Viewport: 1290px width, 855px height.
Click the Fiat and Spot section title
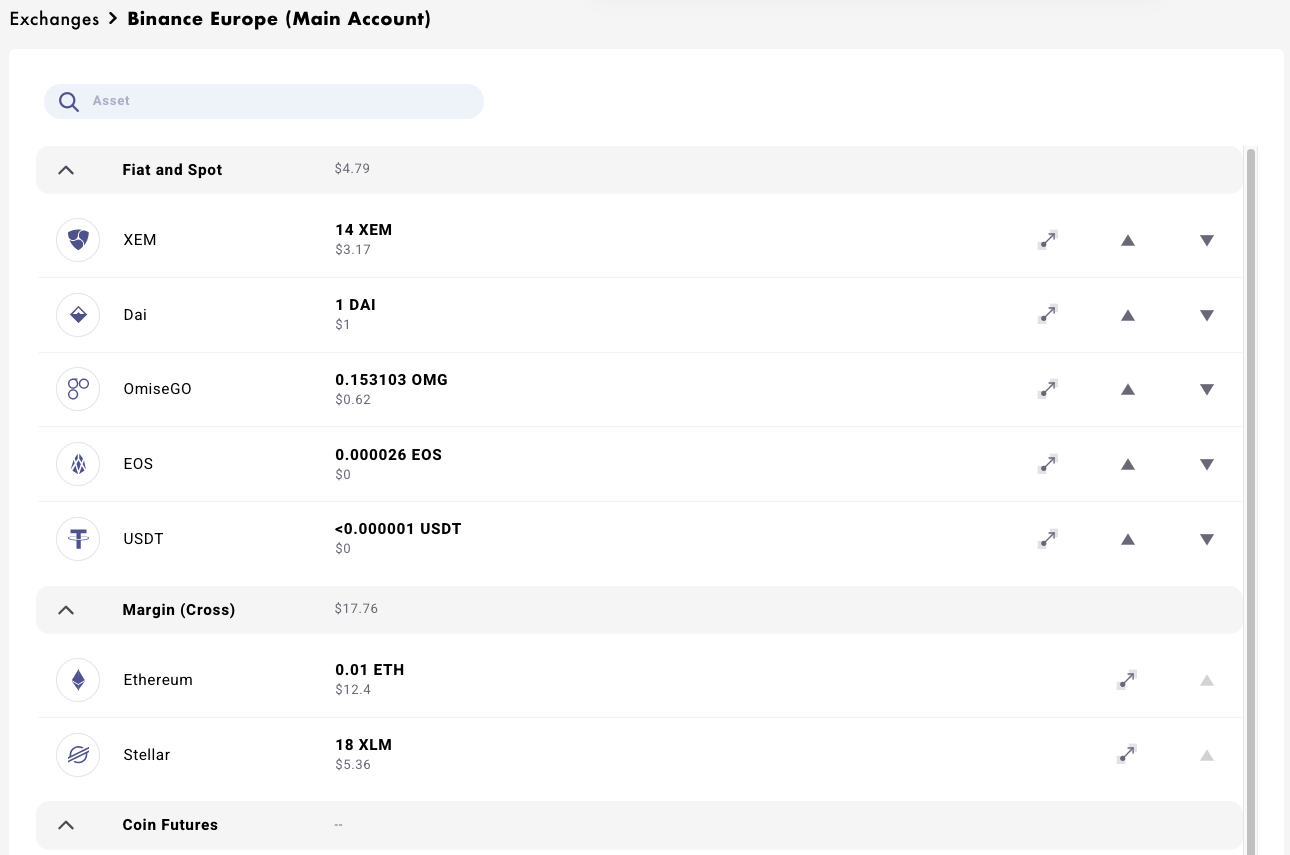[x=172, y=170]
